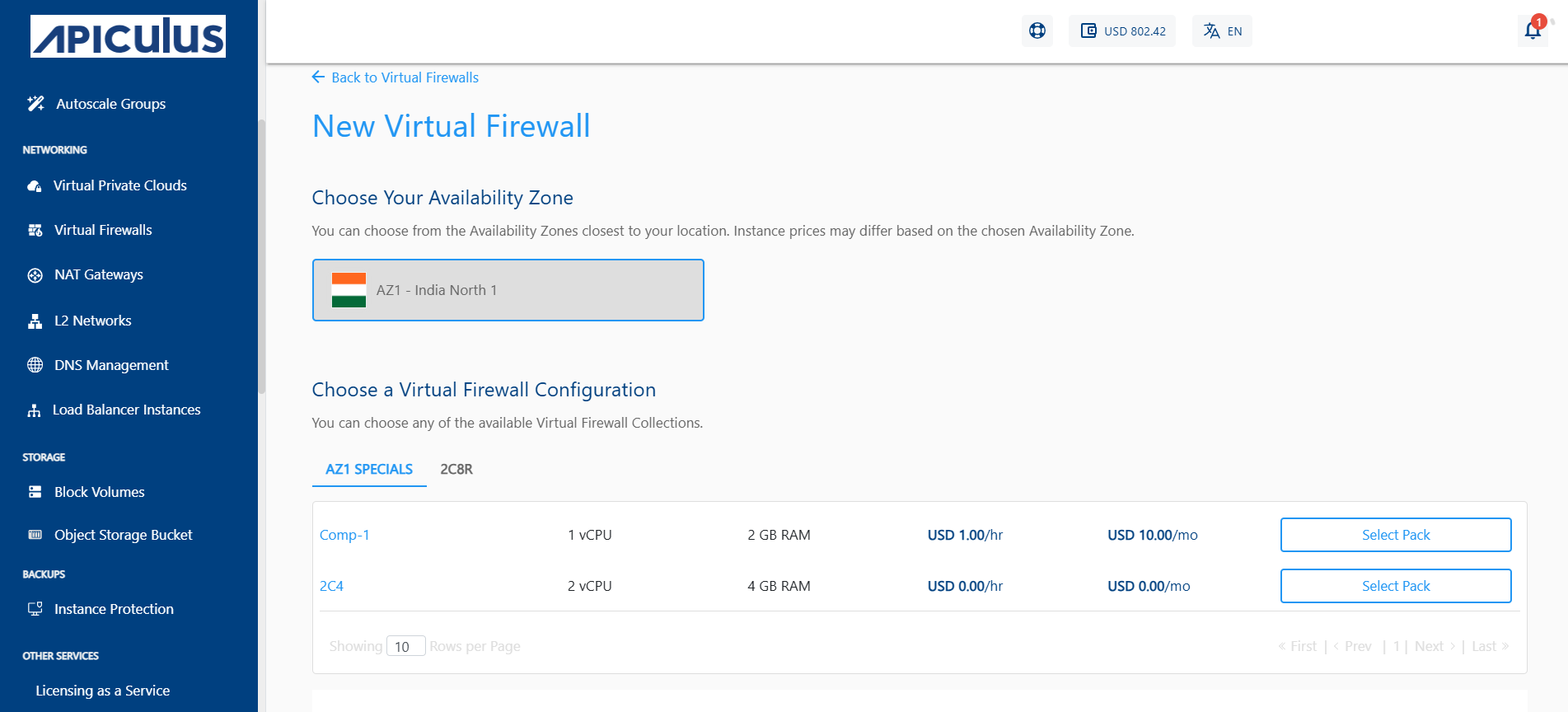Open Instance Protection under Backups
Image resolution: width=1568 pixels, height=712 pixels.
pos(113,609)
